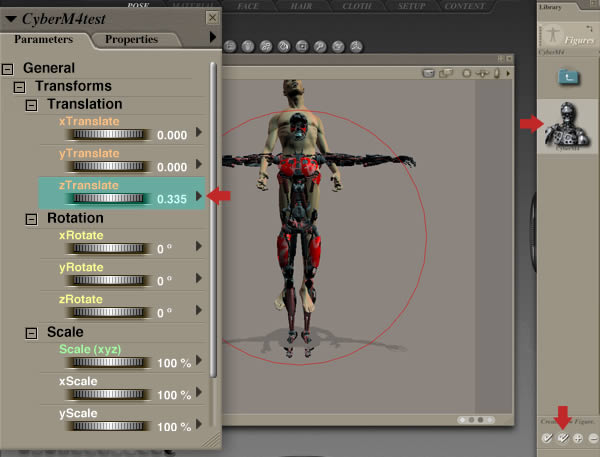Open the Figures category in Library
The image size is (600, 457).
[x=568, y=35]
